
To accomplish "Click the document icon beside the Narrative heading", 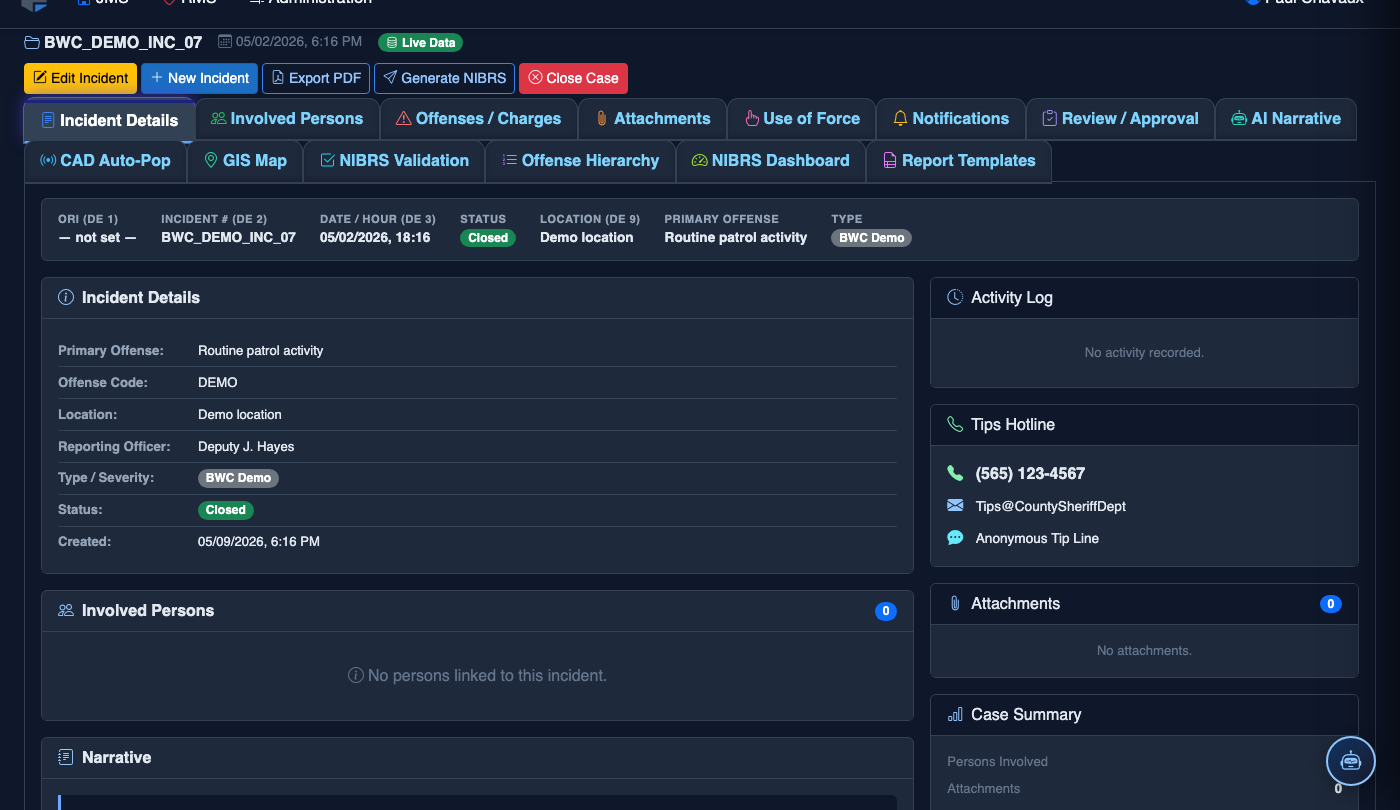I will (x=66, y=757).
